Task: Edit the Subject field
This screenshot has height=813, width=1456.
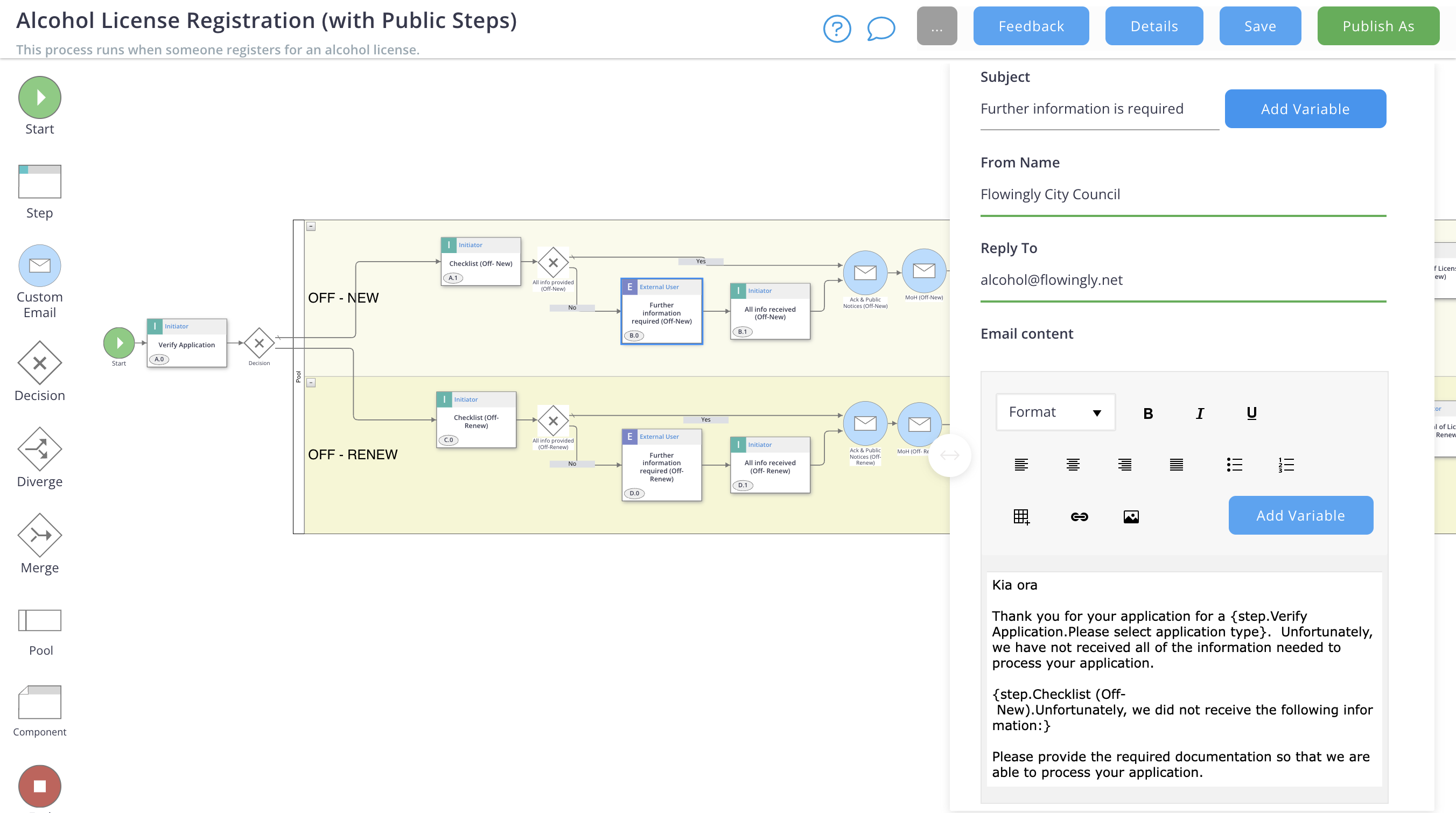Action: [x=1100, y=109]
